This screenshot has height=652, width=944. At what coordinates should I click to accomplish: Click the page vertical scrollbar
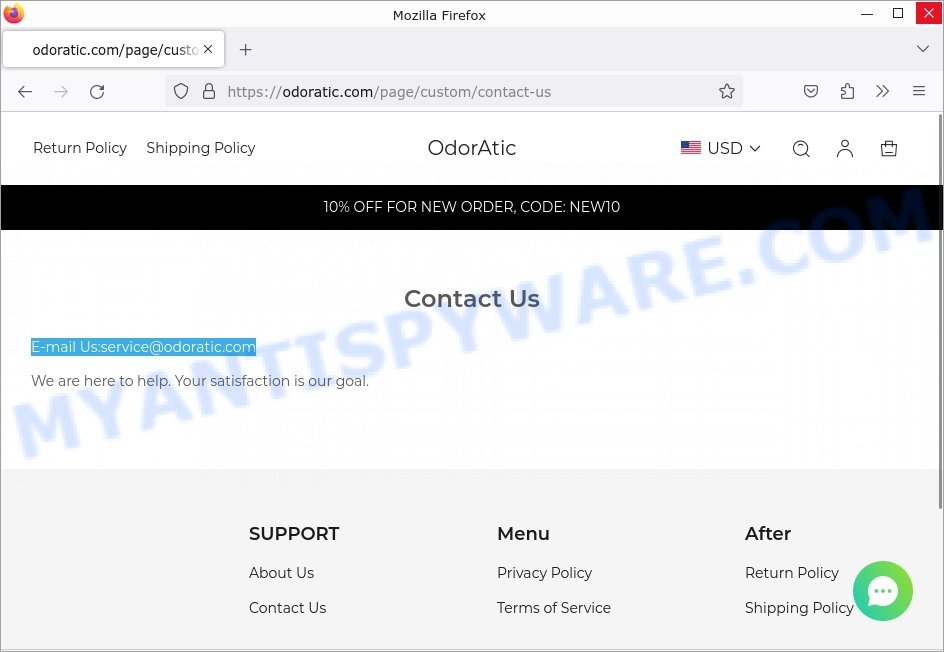(x=940, y=310)
